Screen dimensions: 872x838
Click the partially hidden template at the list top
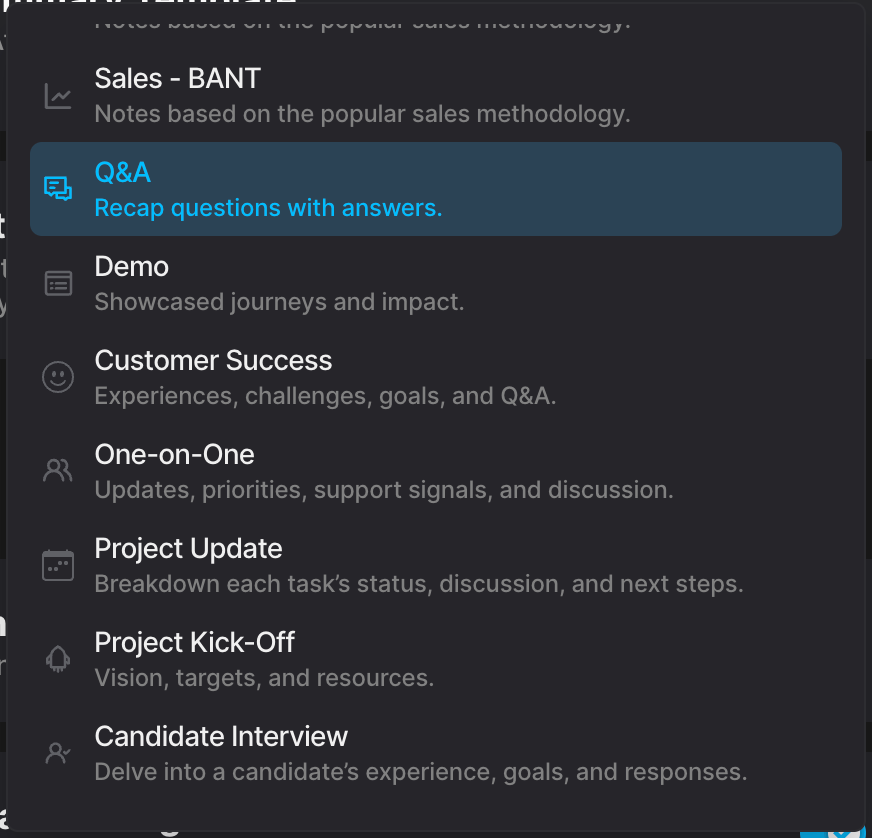pyautogui.click(x=362, y=21)
